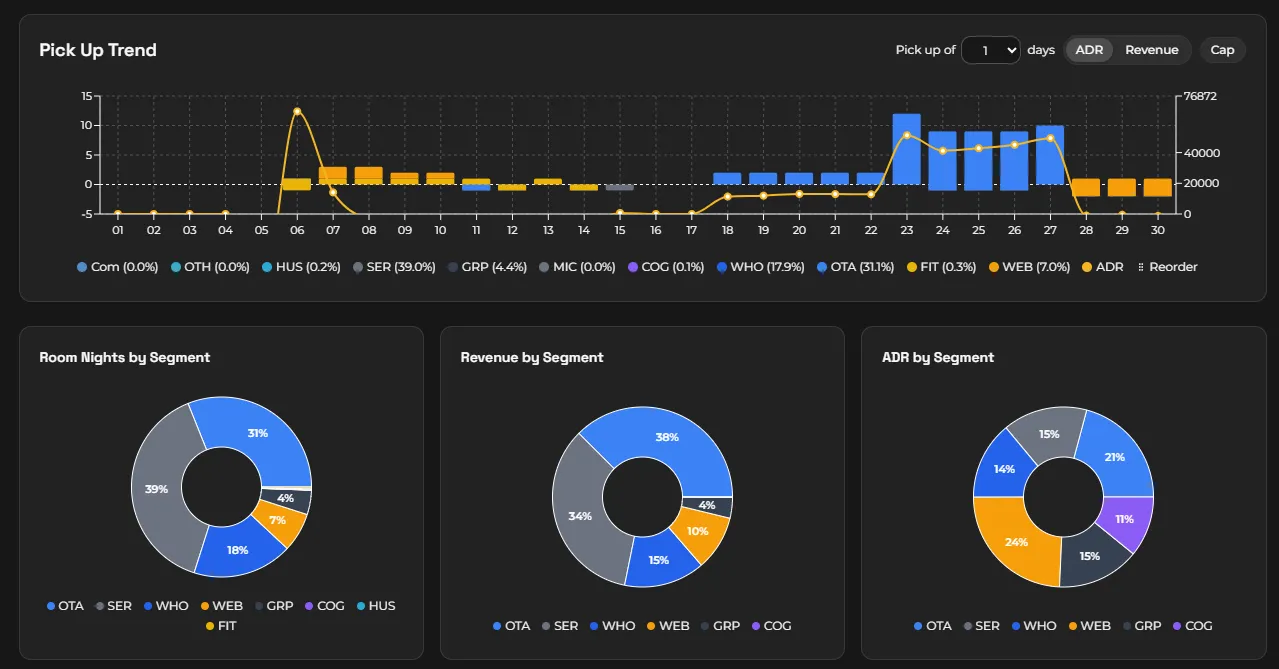Toggle WHO (17.9%) legend series
The image size is (1279, 669).
[x=761, y=267]
